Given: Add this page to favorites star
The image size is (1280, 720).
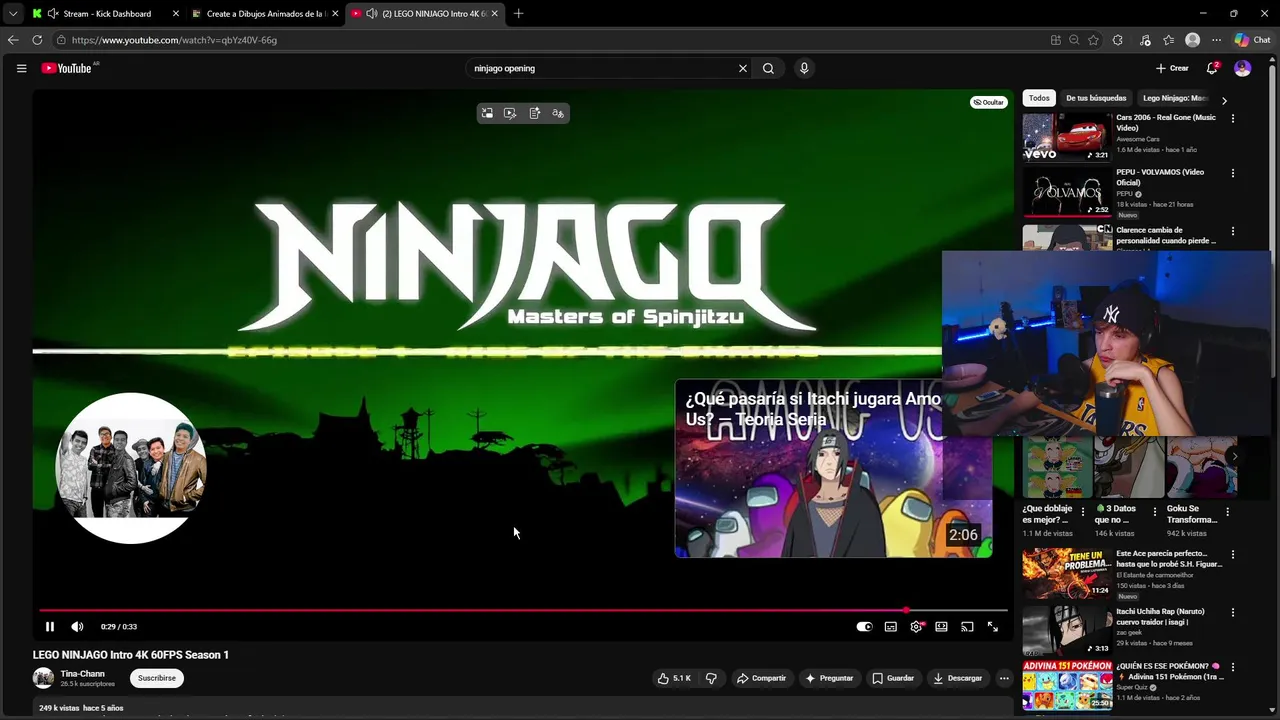Looking at the screenshot, I should coord(1093,40).
